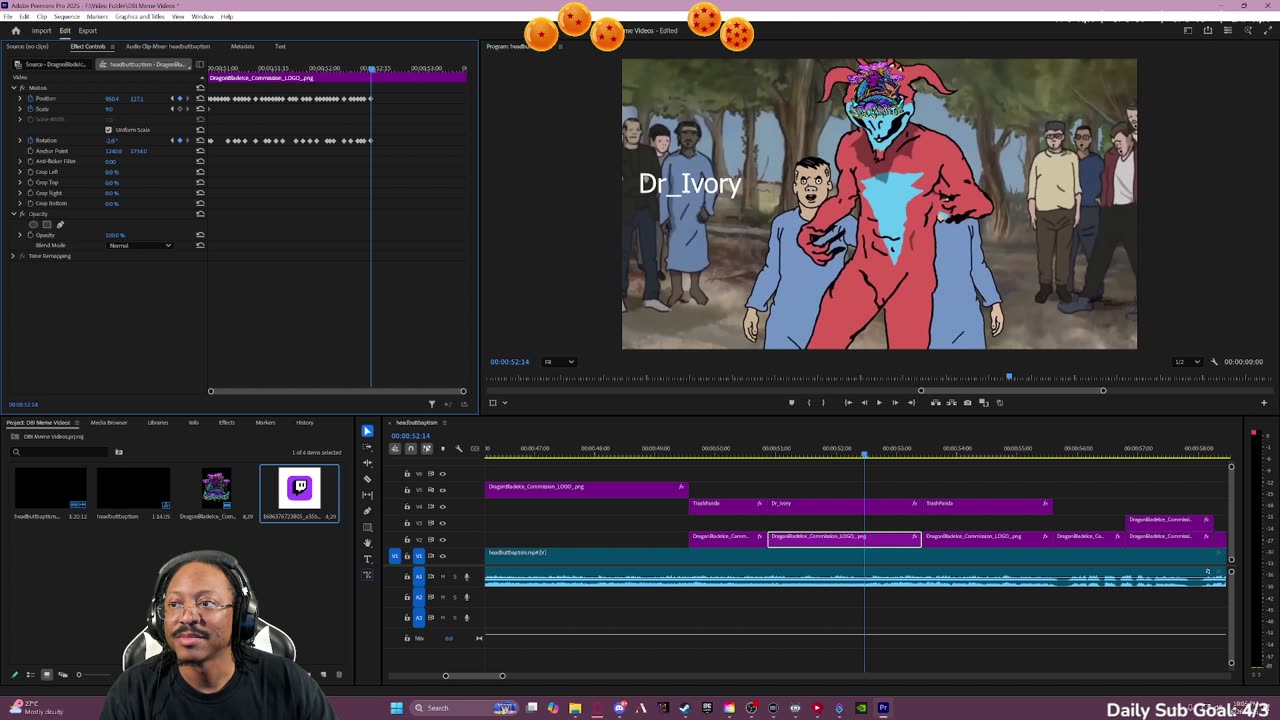Expand the Position property
Screen dimensions: 1280x720
[20, 98]
